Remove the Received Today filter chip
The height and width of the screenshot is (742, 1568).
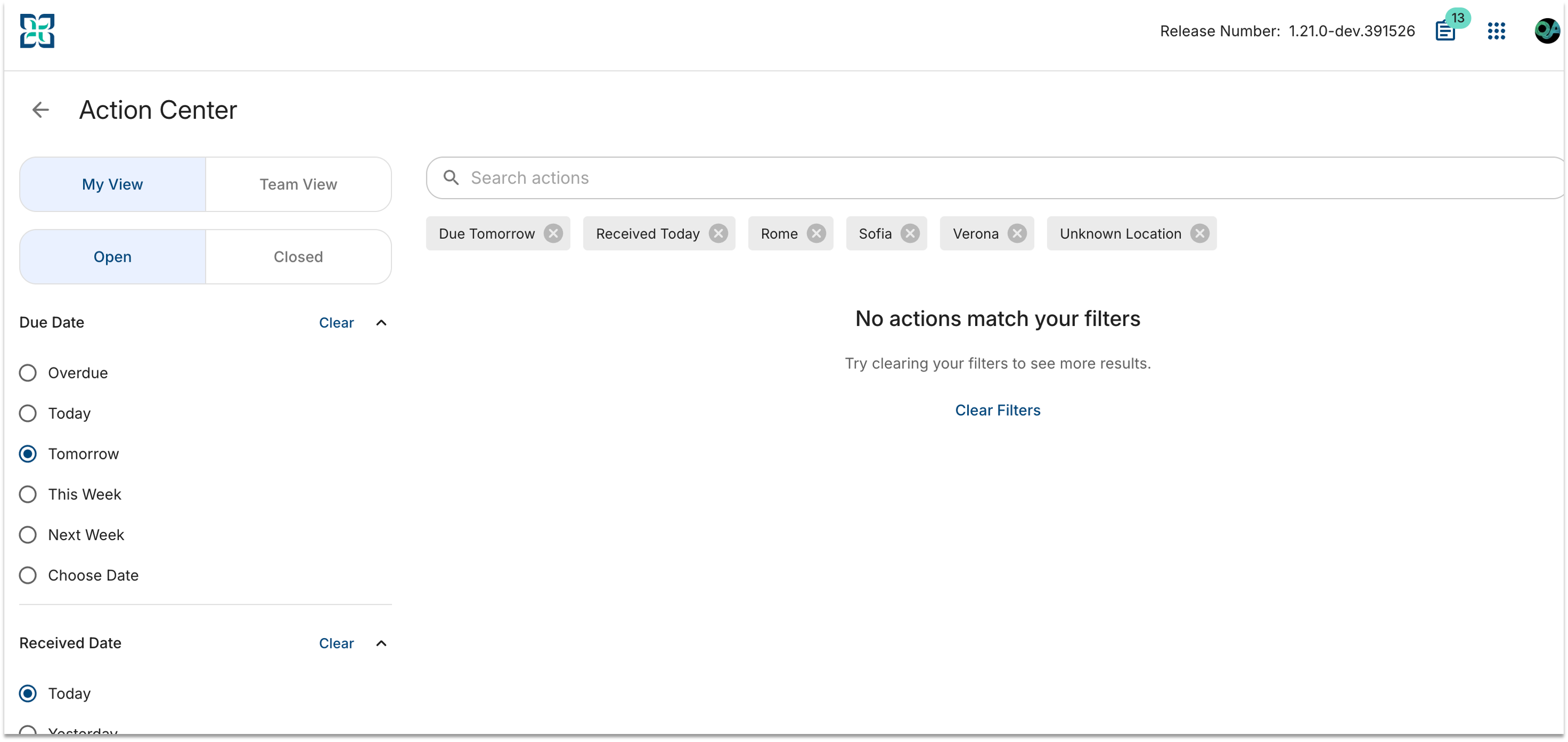(718, 234)
